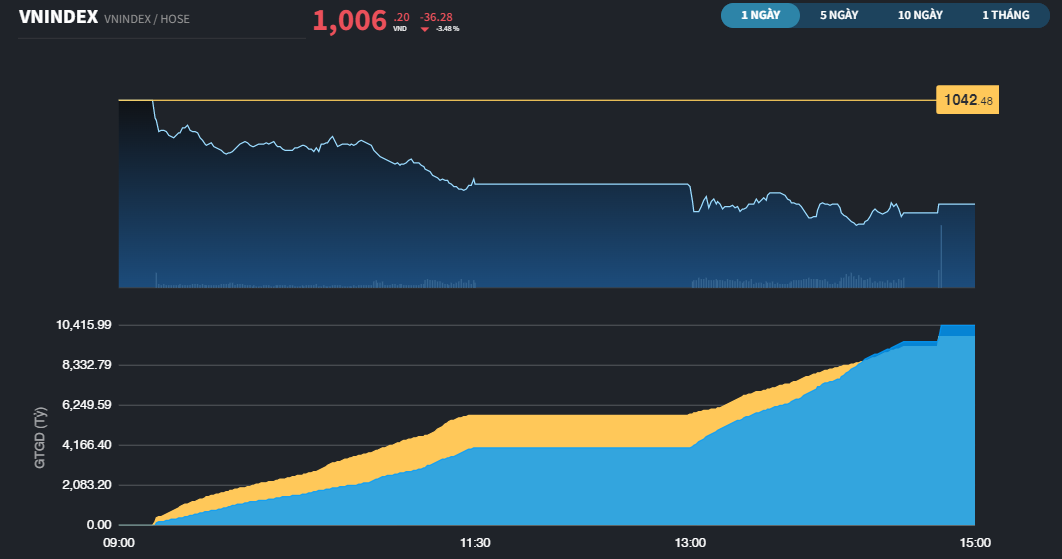Click the 13:00 time axis label
The width and height of the screenshot is (1062, 559).
(x=690, y=543)
